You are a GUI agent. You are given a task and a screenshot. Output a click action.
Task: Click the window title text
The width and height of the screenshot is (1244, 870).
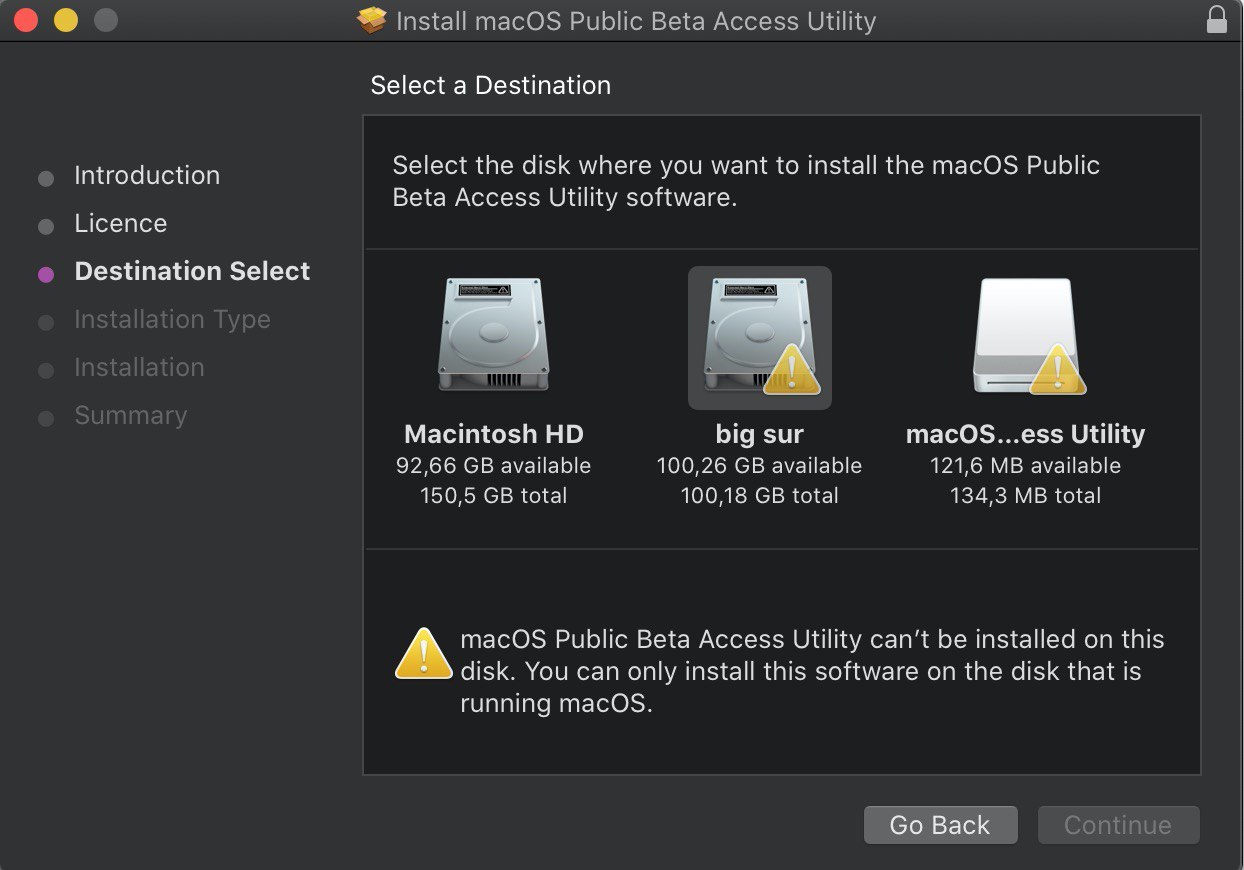click(636, 20)
